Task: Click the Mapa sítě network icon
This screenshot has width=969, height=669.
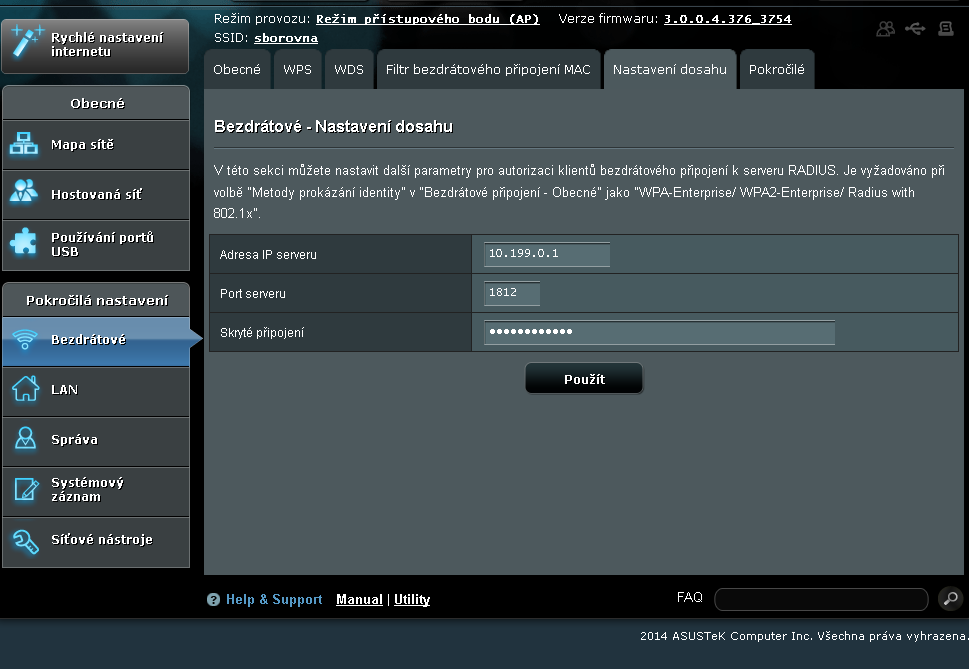Action: coord(24,145)
